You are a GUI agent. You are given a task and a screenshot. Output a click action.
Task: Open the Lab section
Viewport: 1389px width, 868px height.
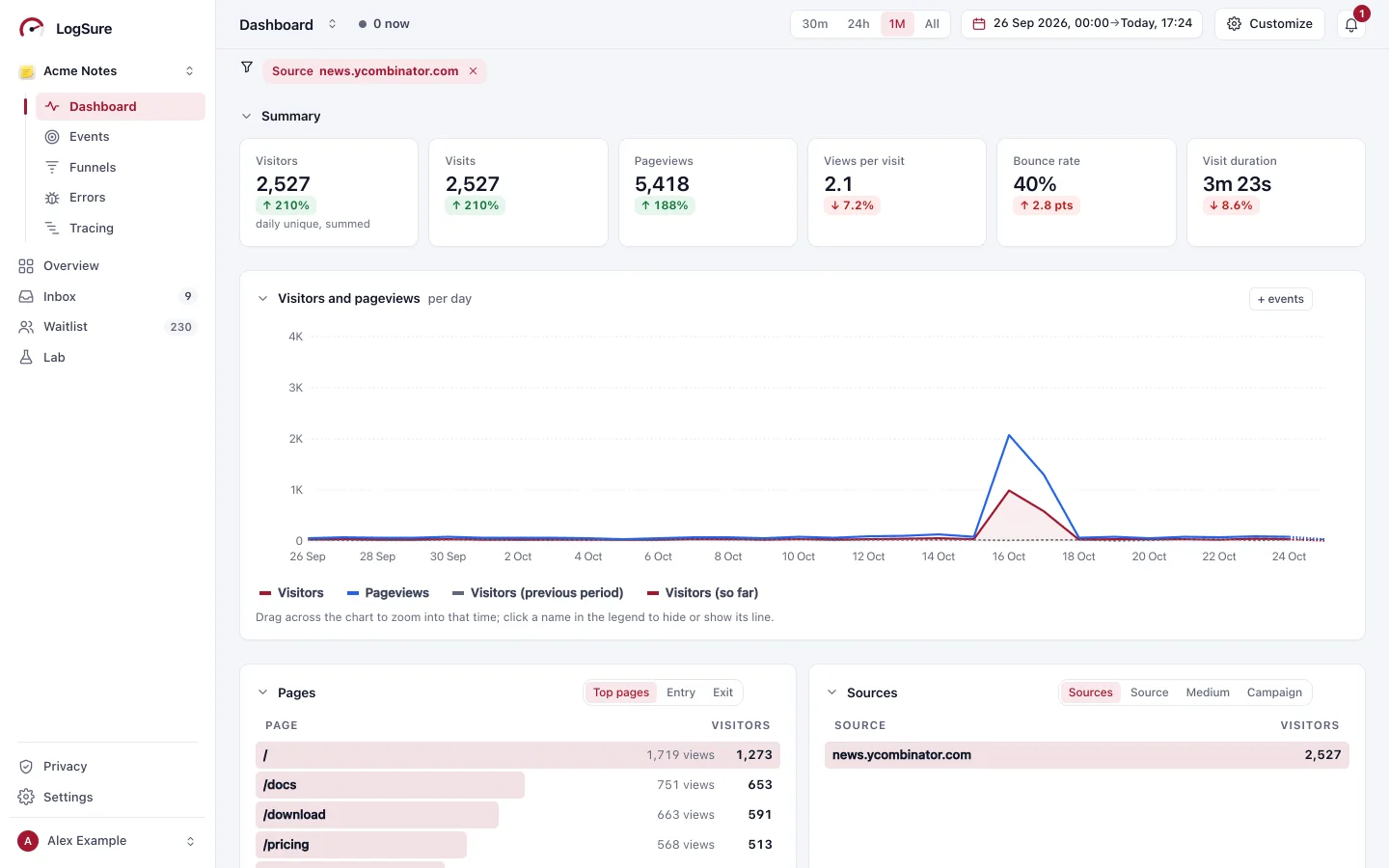pos(107,358)
